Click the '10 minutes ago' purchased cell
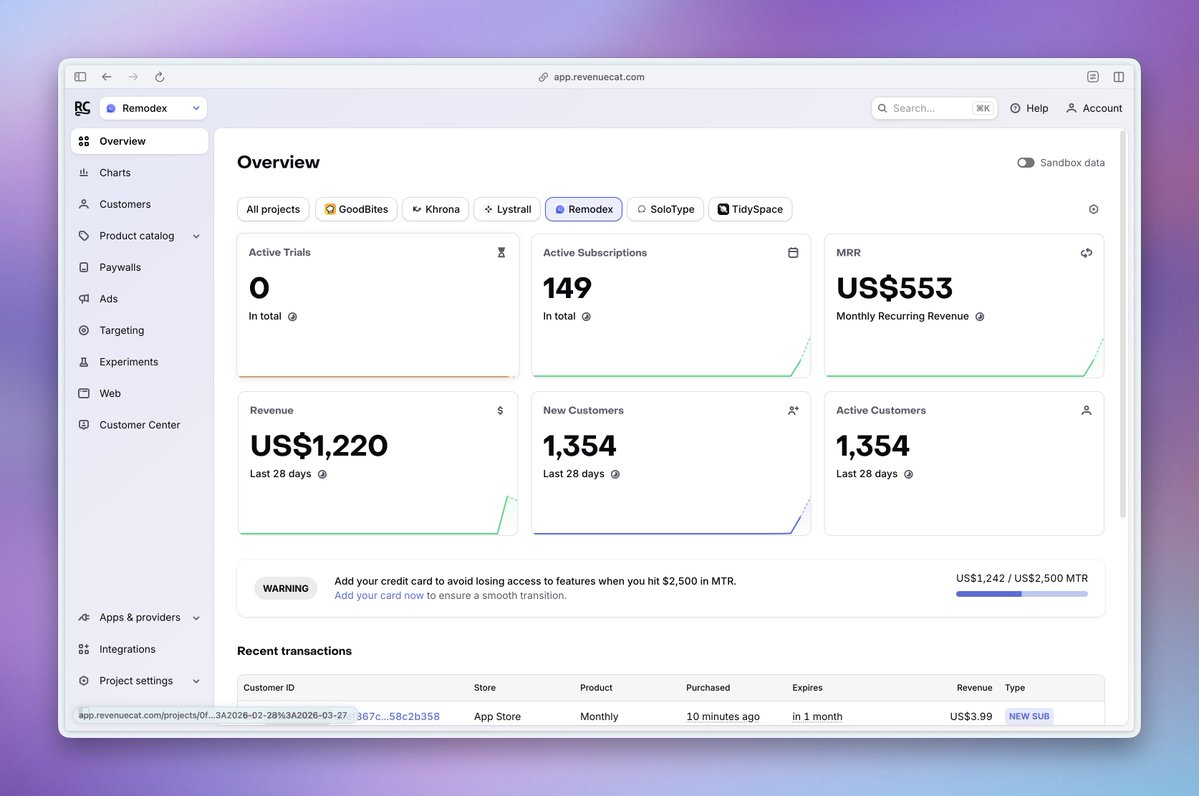Screen dimensions: 1199x796 [x=723, y=716]
